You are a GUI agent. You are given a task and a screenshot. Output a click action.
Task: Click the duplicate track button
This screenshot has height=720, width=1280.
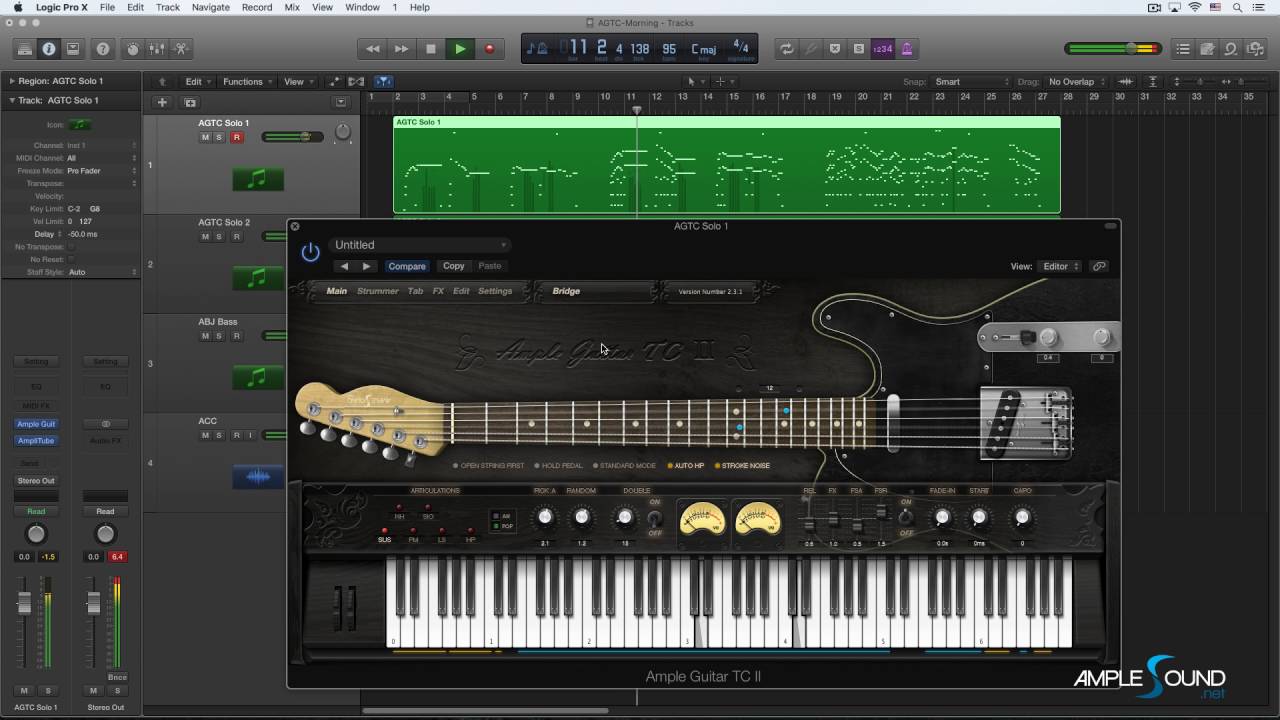tap(190, 102)
